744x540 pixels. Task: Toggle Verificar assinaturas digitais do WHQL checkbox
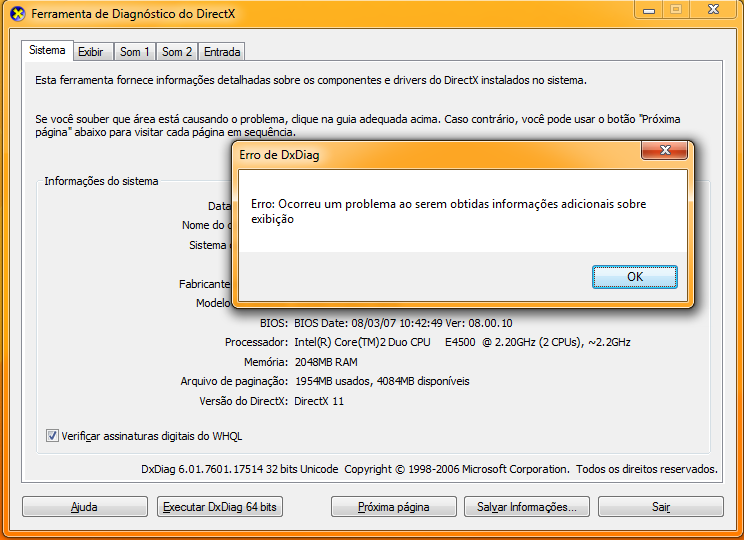click(52, 435)
